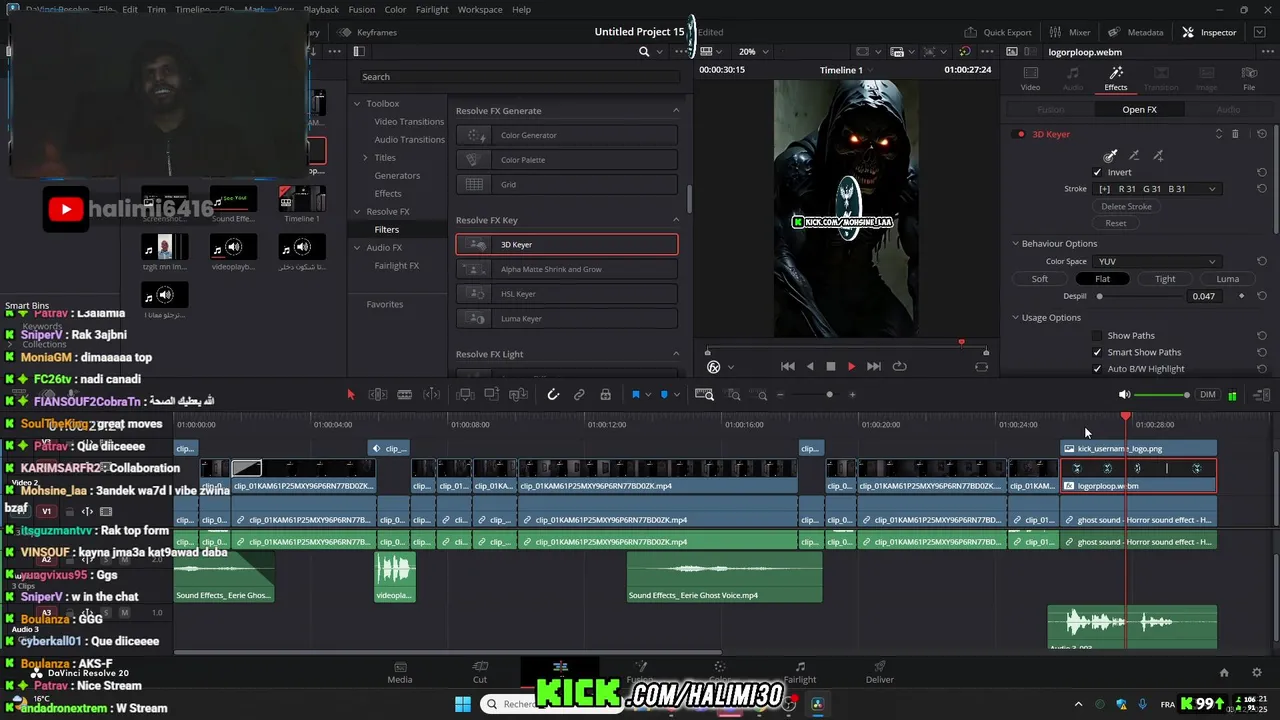Open the Fairlight menu in menu bar
Viewport: 1280px width, 720px height.
(x=432, y=10)
